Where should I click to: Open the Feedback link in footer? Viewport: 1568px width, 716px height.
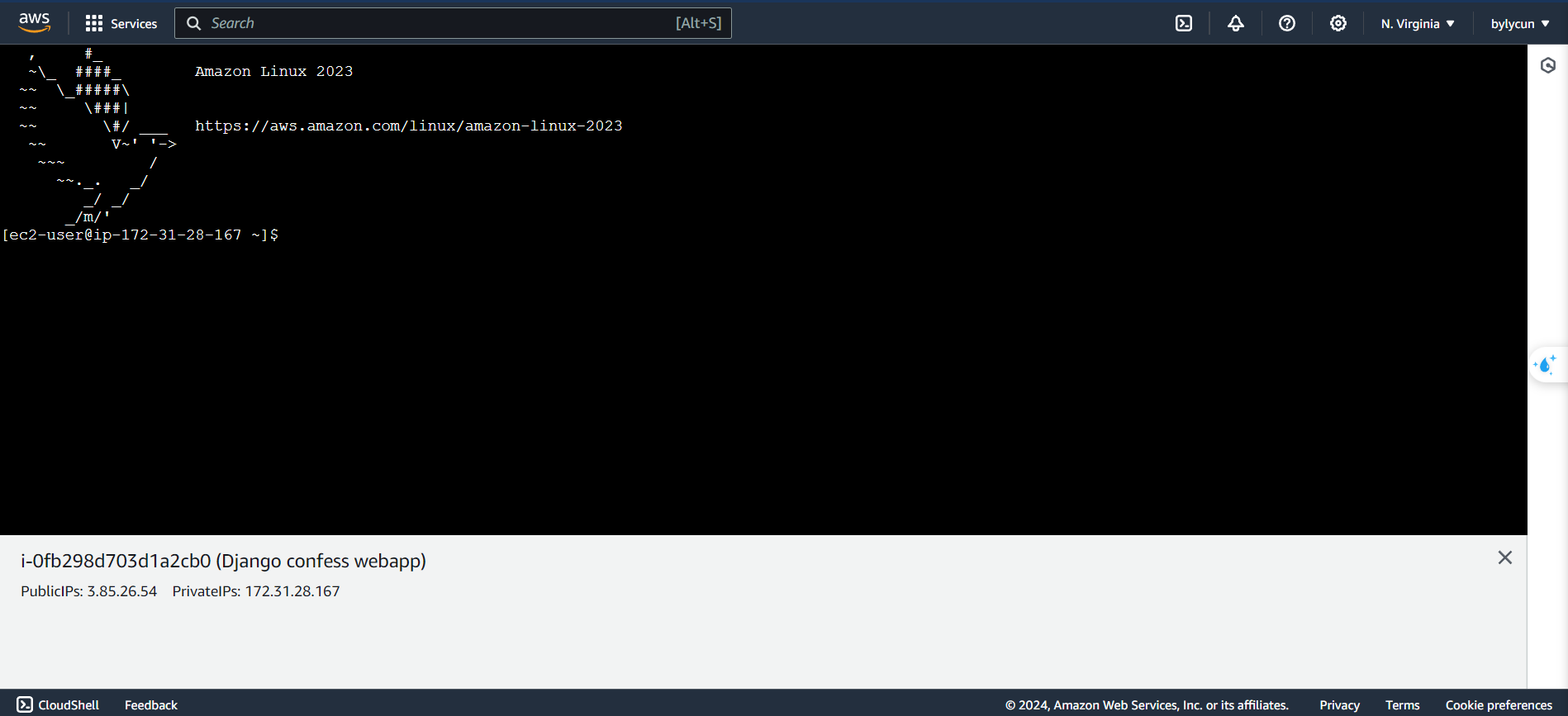click(x=151, y=705)
